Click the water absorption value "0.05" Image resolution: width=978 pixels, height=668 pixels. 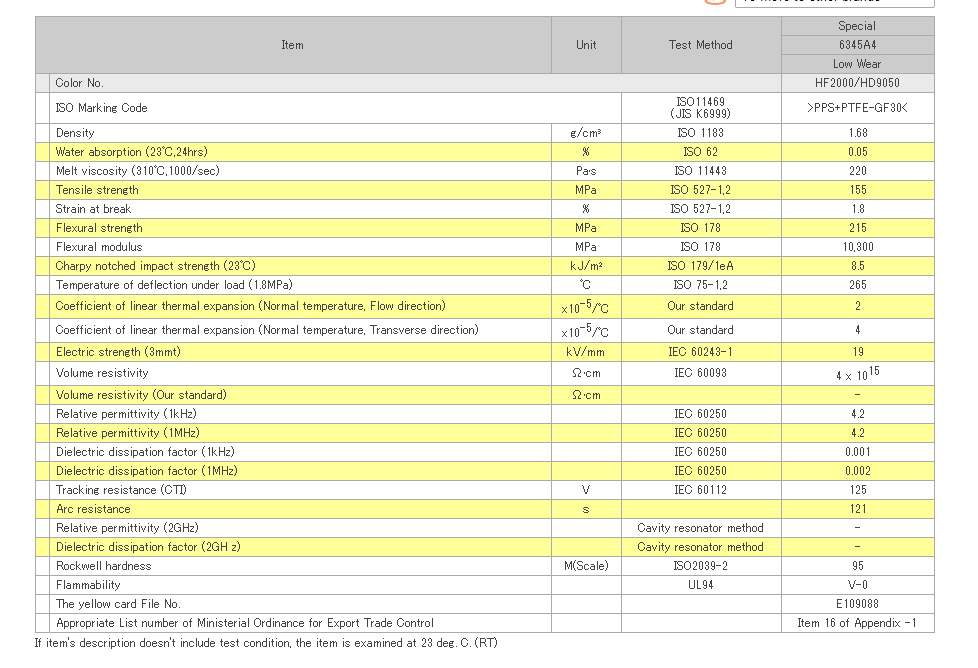point(858,152)
